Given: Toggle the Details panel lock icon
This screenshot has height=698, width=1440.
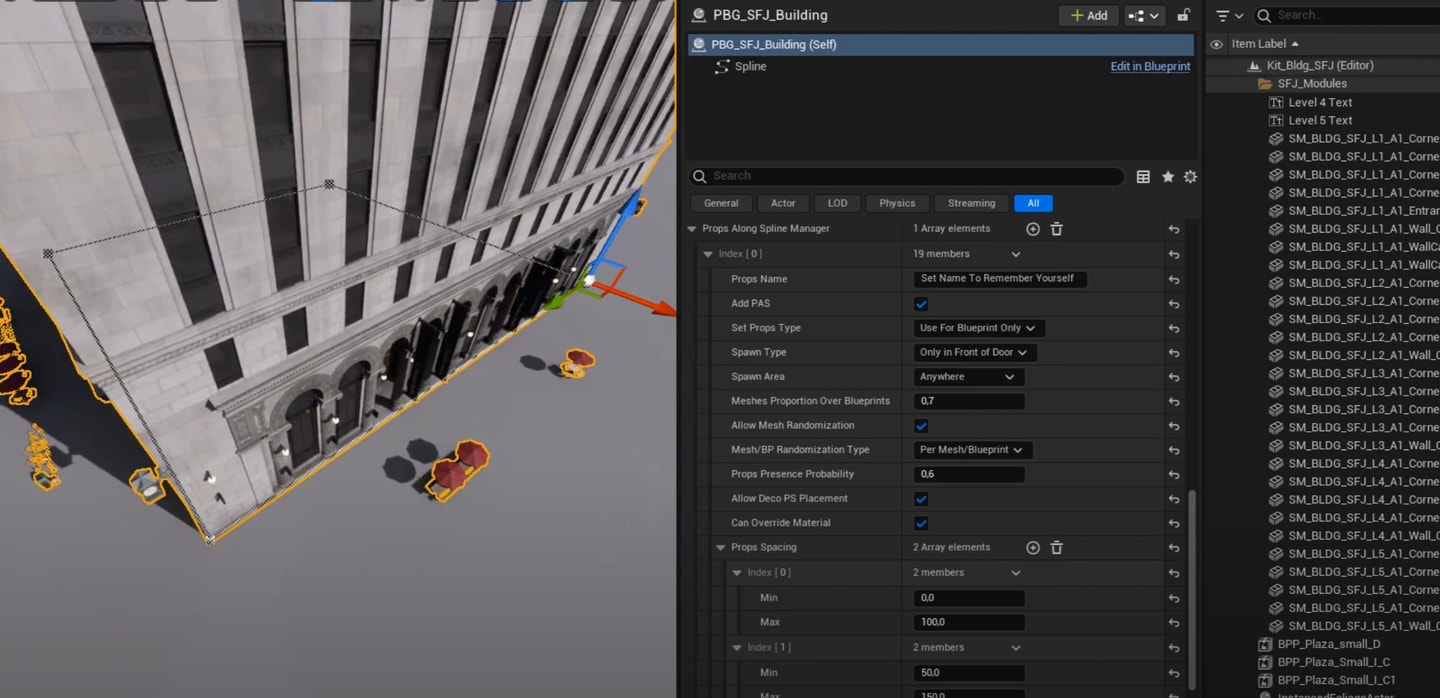Looking at the screenshot, I should (1183, 15).
